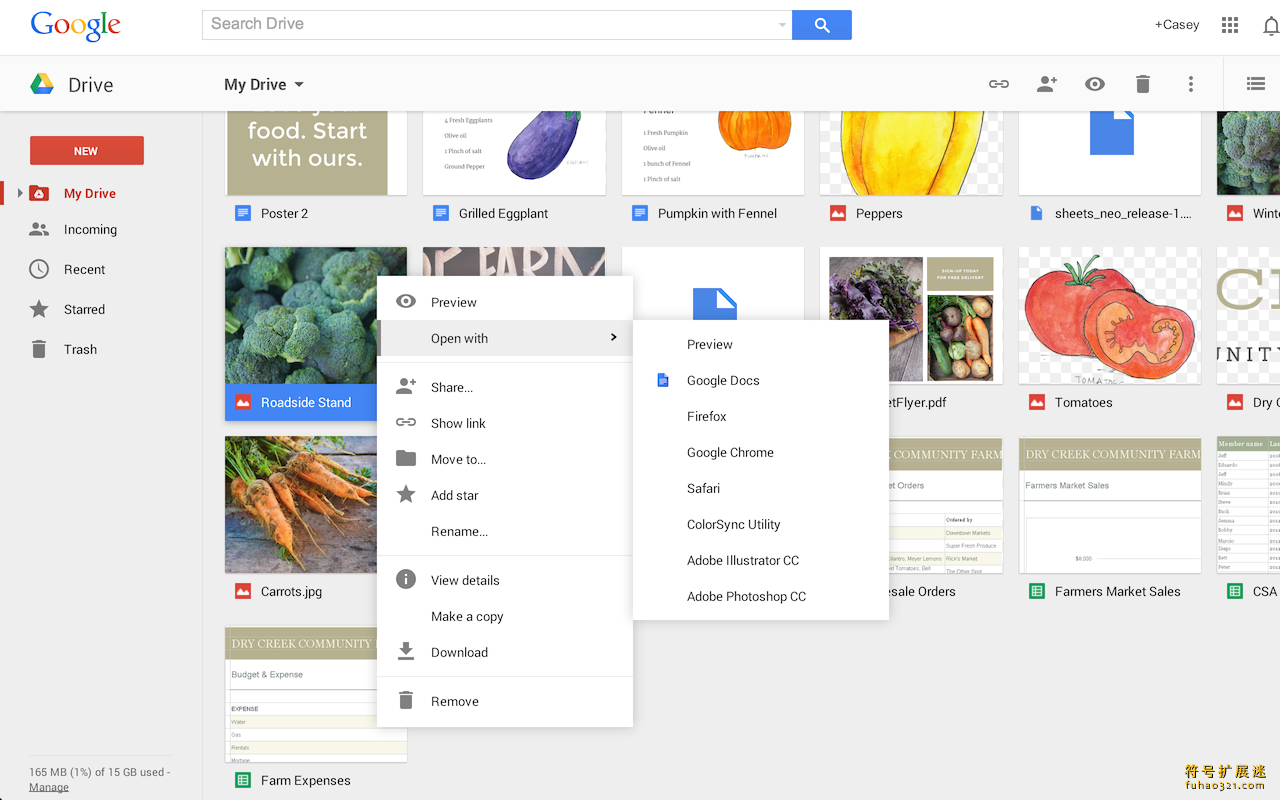Click the Google Docs icon in submenu
Image resolution: width=1280 pixels, height=800 pixels.
click(x=662, y=380)
